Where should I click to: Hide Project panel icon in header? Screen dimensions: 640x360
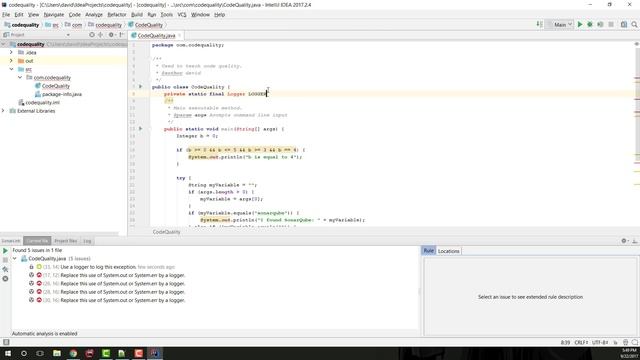pos(122,35)
